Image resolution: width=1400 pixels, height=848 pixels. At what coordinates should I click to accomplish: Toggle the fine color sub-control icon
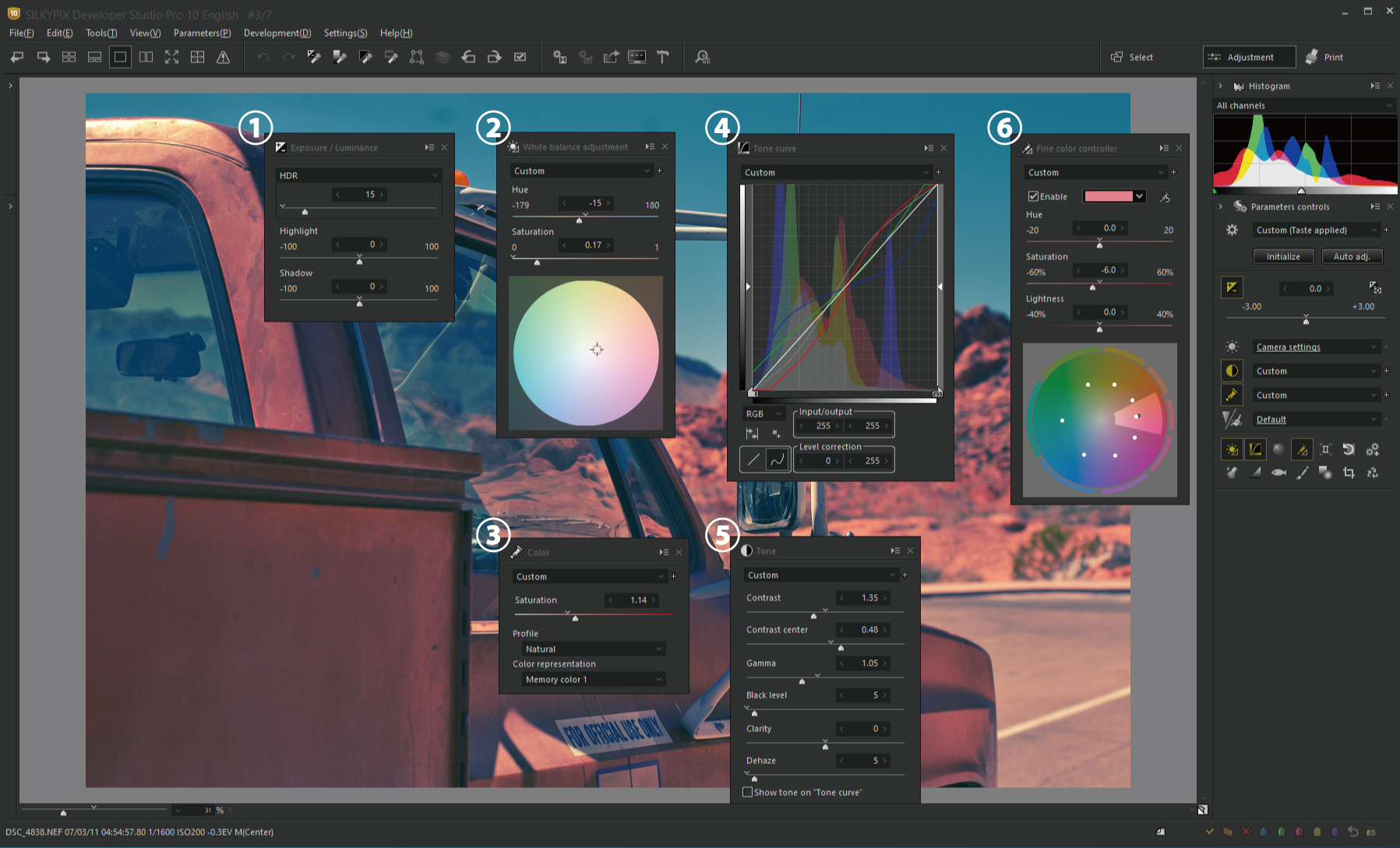[1302, 449]
